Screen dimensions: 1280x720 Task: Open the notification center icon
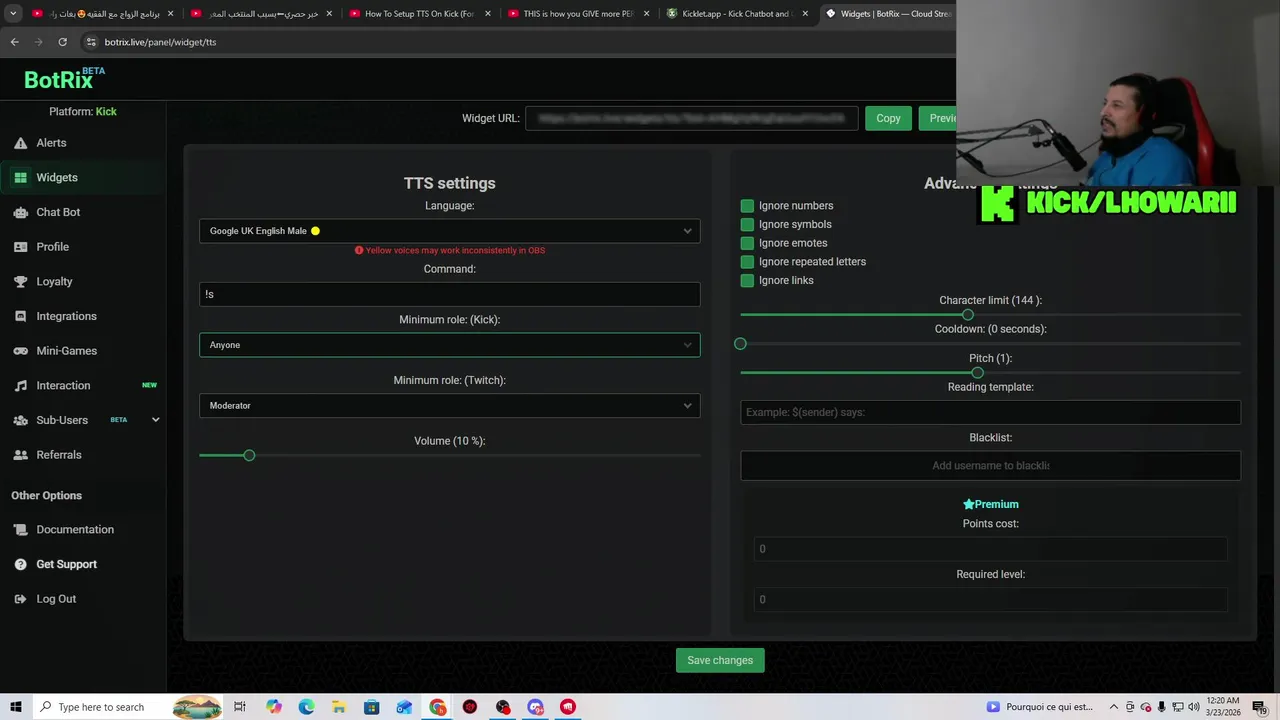1259,707
